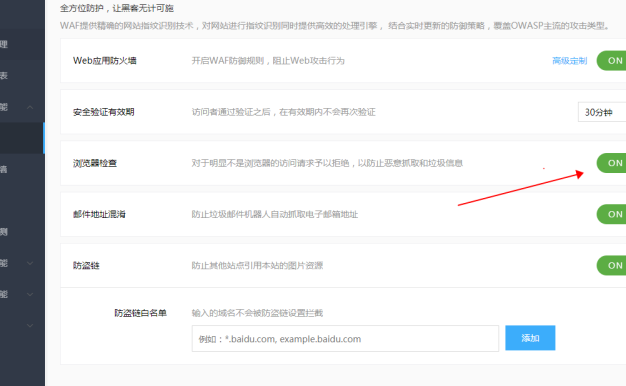Disable the 防盗链 ON switch

(611, 265)
